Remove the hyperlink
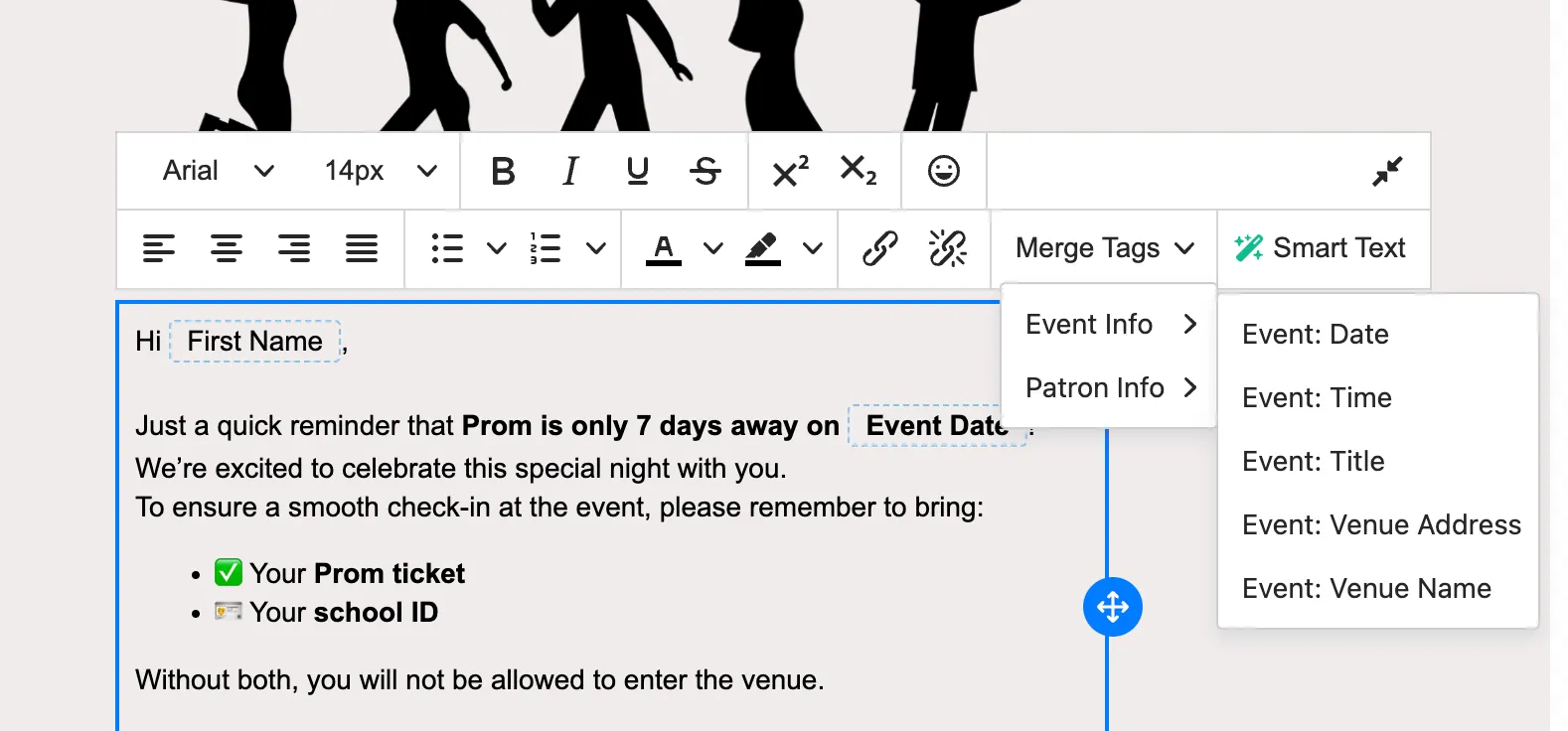This screenshot has height=731, width=1568. [948, 248]
